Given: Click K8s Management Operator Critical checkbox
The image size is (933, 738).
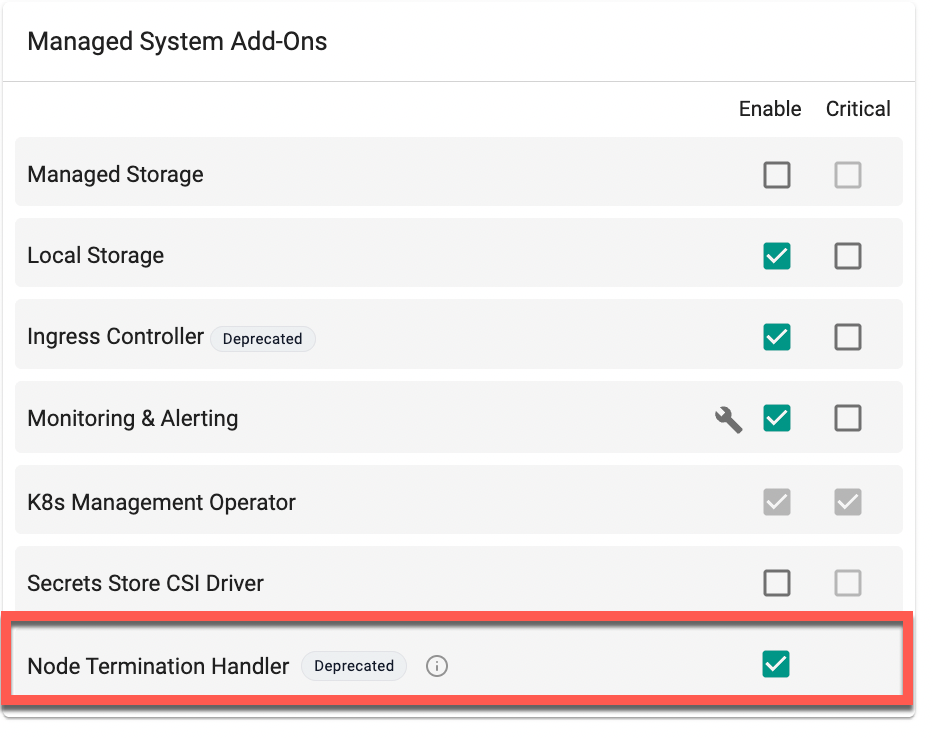Looking at the screenshot, I should [848, 502].
